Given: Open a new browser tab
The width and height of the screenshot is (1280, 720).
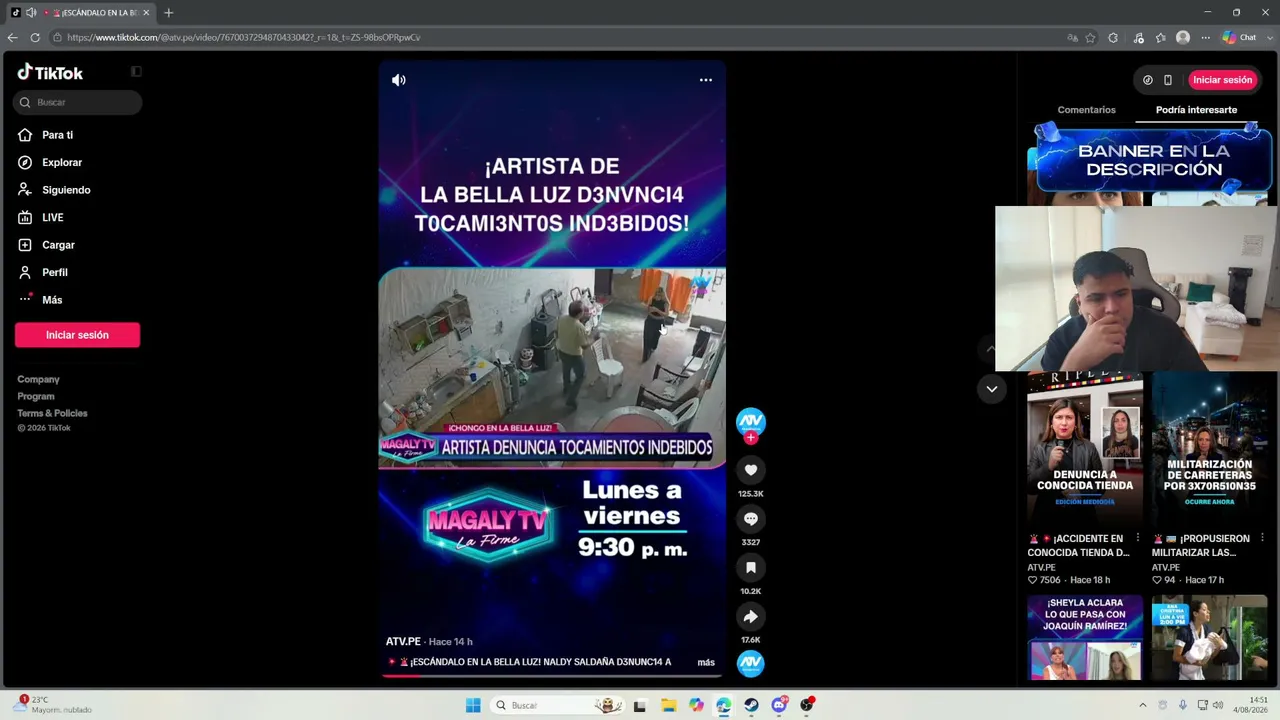Looking at the screenshot, I should [x=168, y=13].
